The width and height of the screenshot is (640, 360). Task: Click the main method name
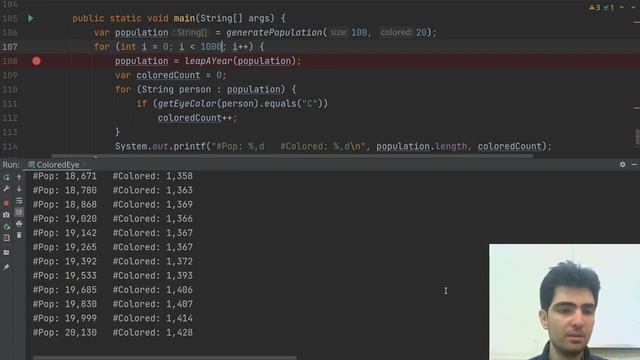(184, 18)
